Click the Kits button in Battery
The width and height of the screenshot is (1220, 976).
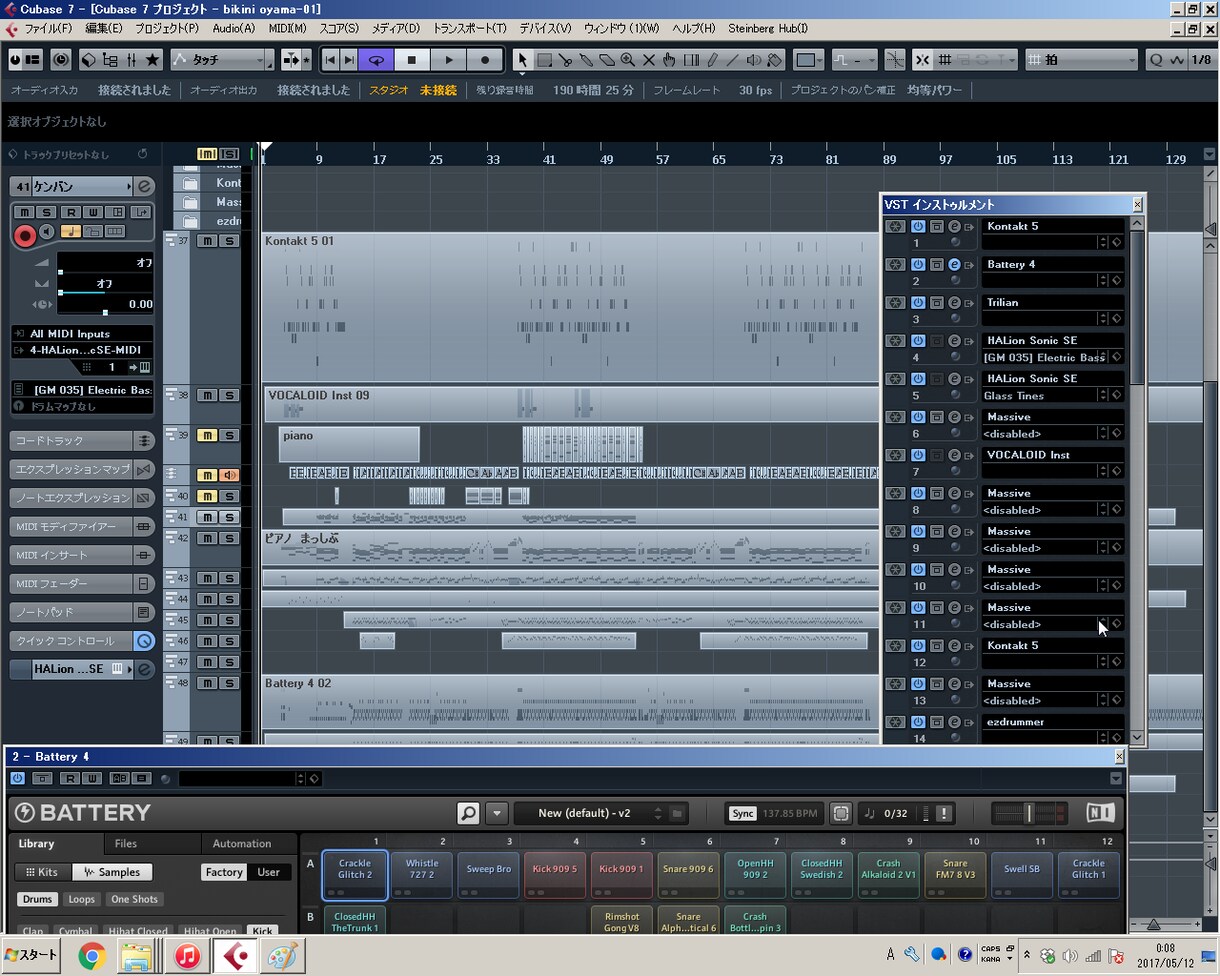(42, 872)
